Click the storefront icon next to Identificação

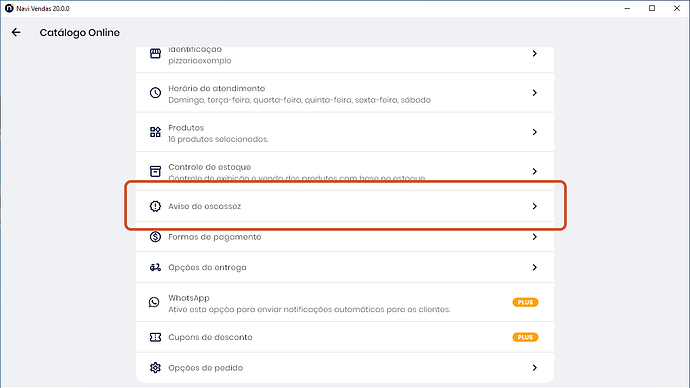(155, 54)
